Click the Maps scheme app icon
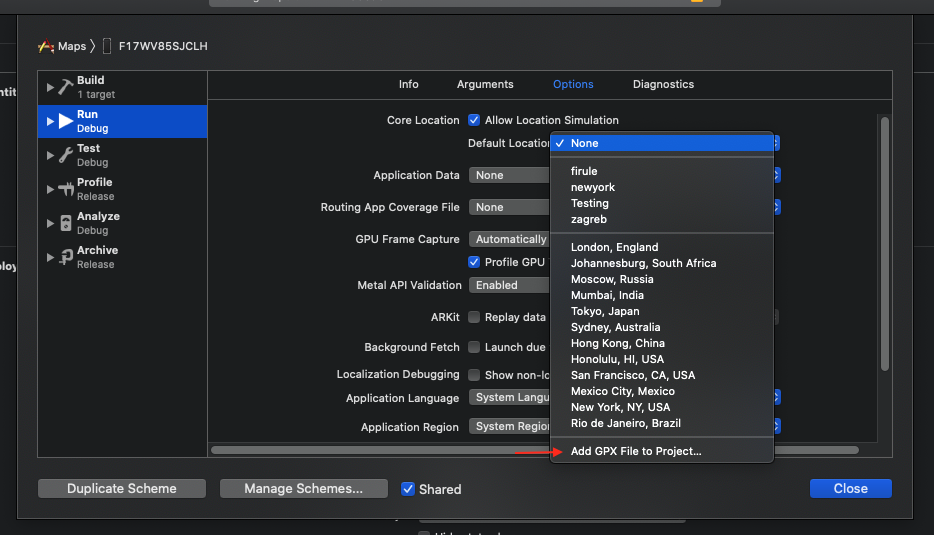934x535 pixels. click(x=46, y=46)
